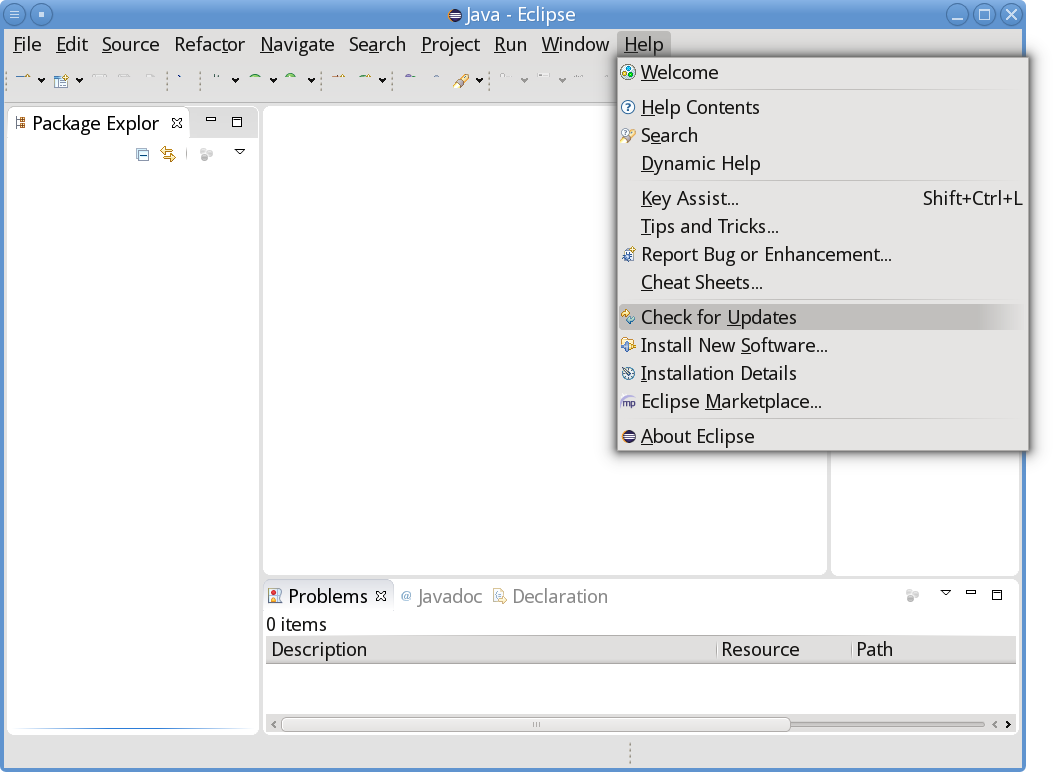The height and width of the screenshot is (772, 1053).
Task: Open the Run menu
Action: (x=510, y=44)
